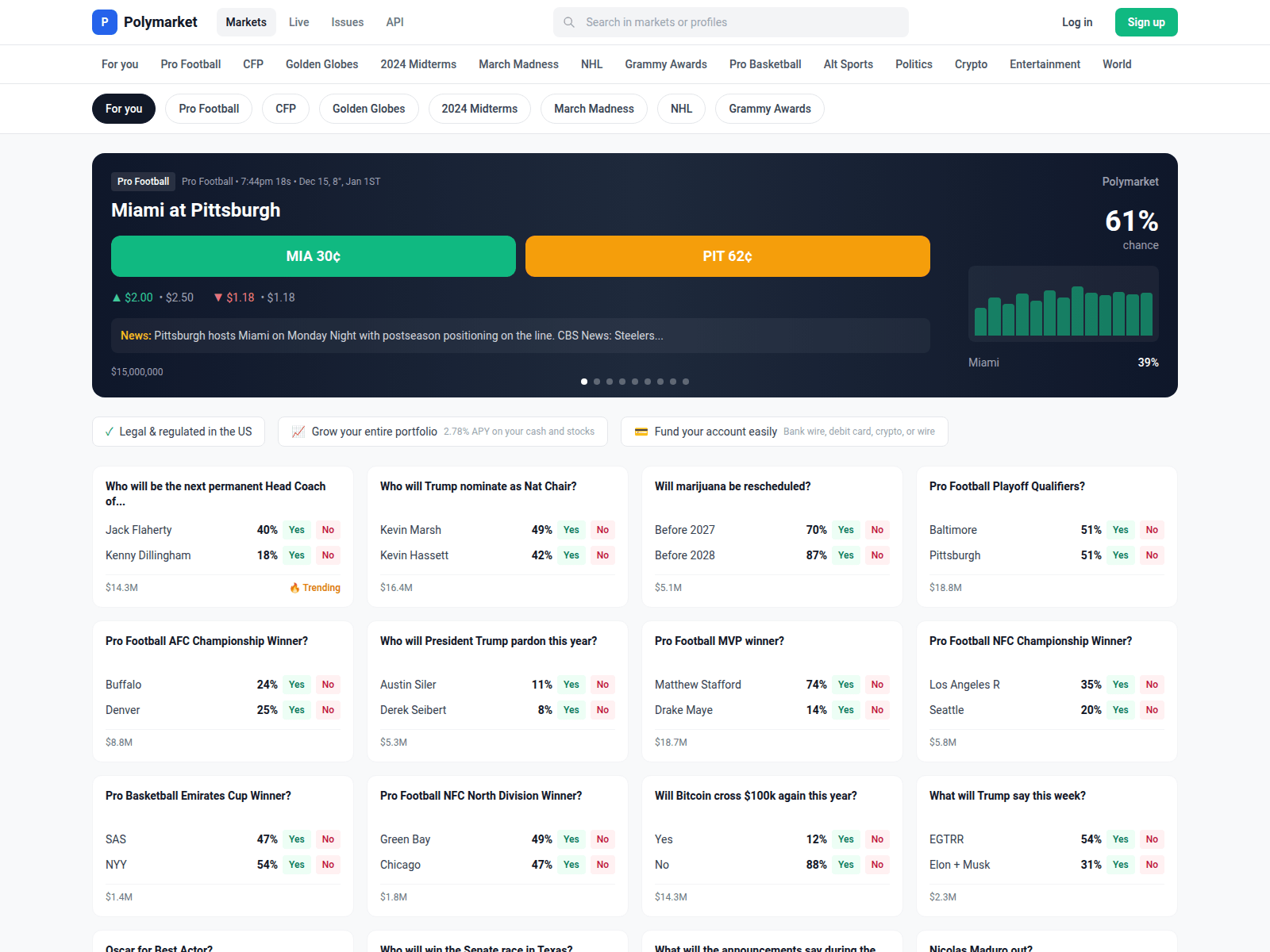Open Pro Football MVP winner? market
Screen dimensions: 1270x952
719,641
